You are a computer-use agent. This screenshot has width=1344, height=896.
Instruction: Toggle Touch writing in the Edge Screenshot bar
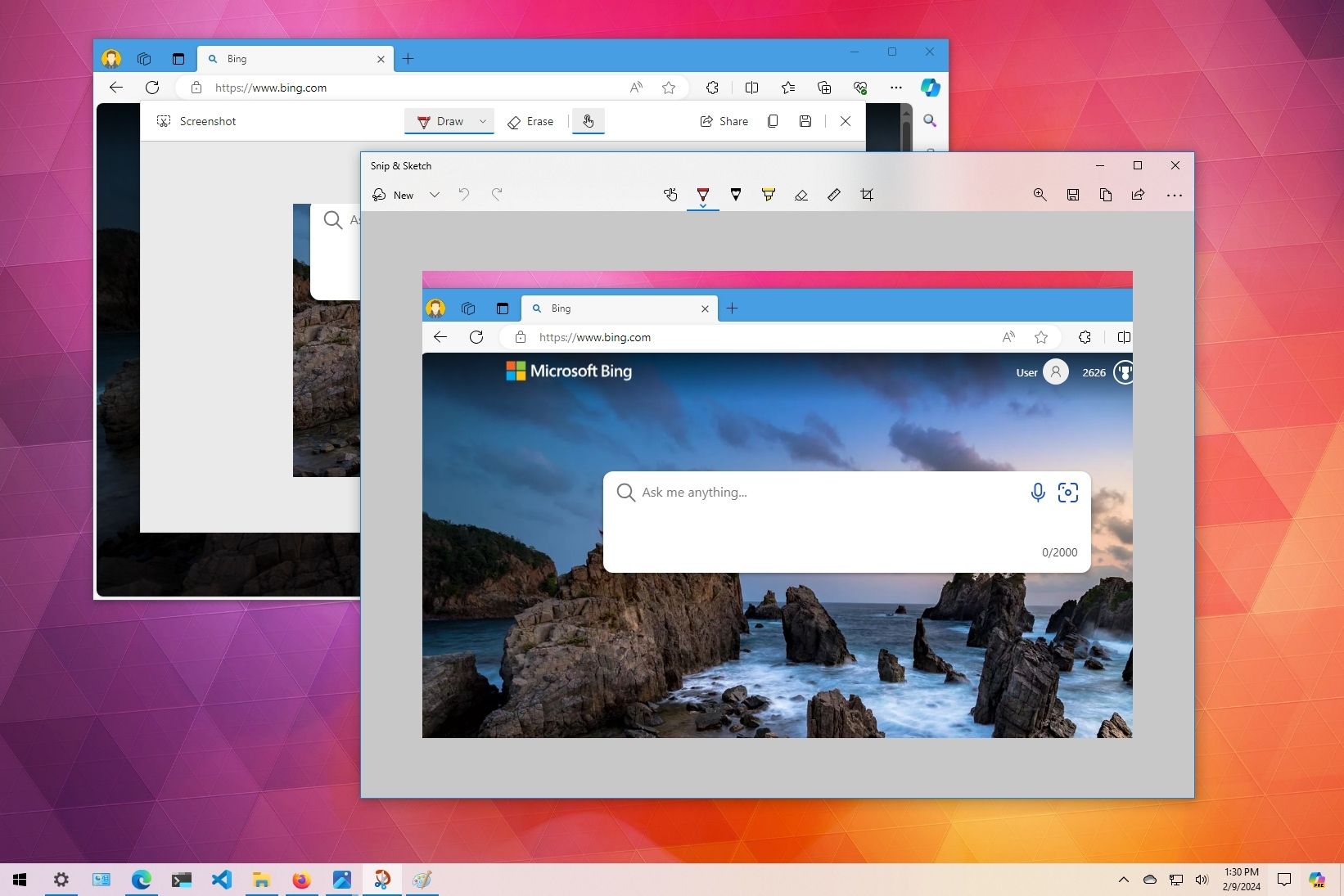(588, 121)
